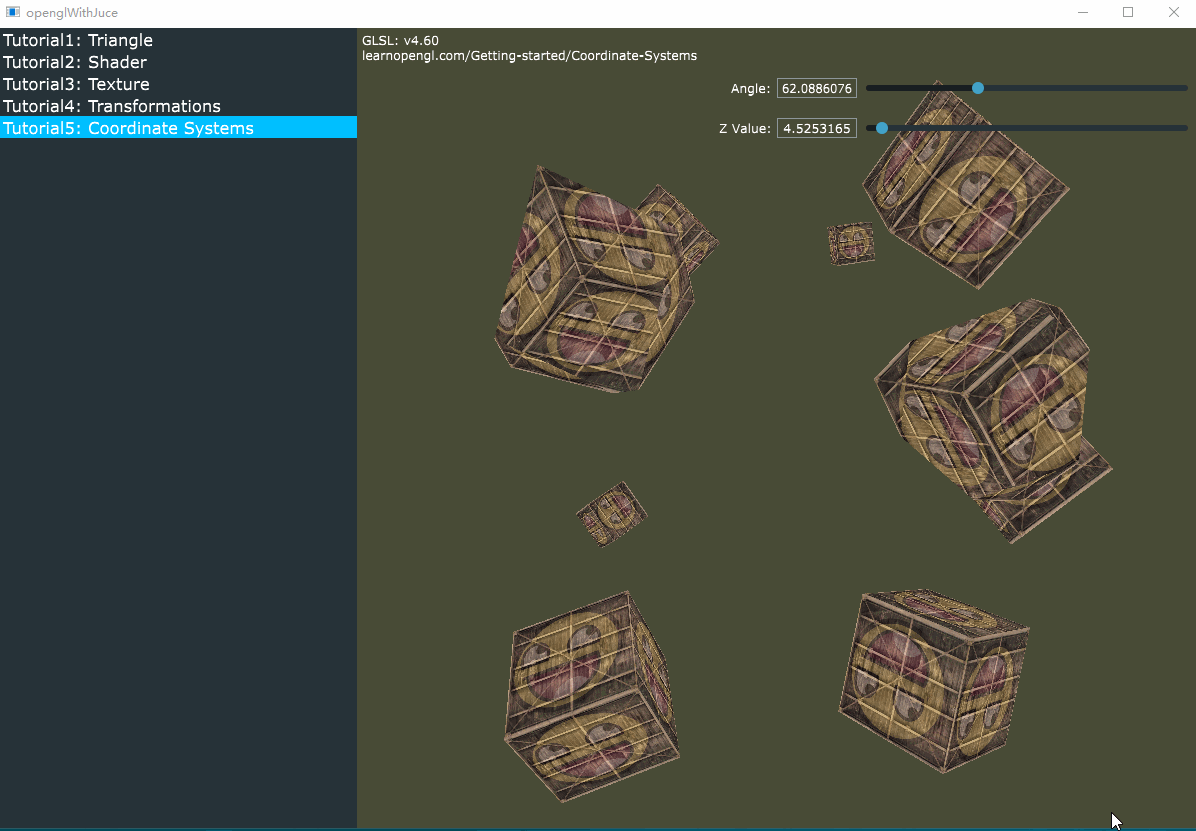Viewport: 1196px width, 831px height.
Task: Click the learnopengl.com/Getting-started/Coordinate-Systems text
Action: [x=529, y=56]
